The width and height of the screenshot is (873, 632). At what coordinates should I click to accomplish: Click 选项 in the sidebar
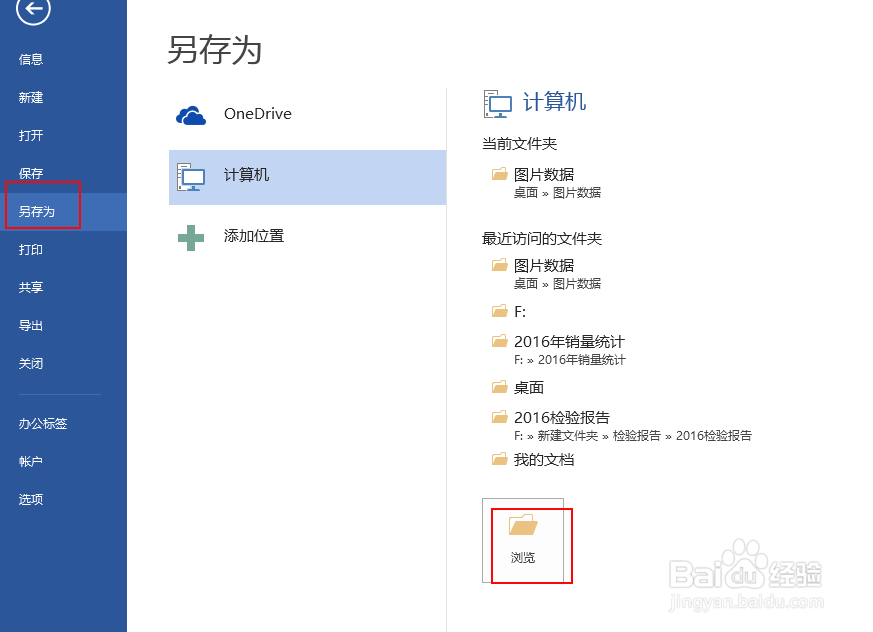(x=31, y=499)
